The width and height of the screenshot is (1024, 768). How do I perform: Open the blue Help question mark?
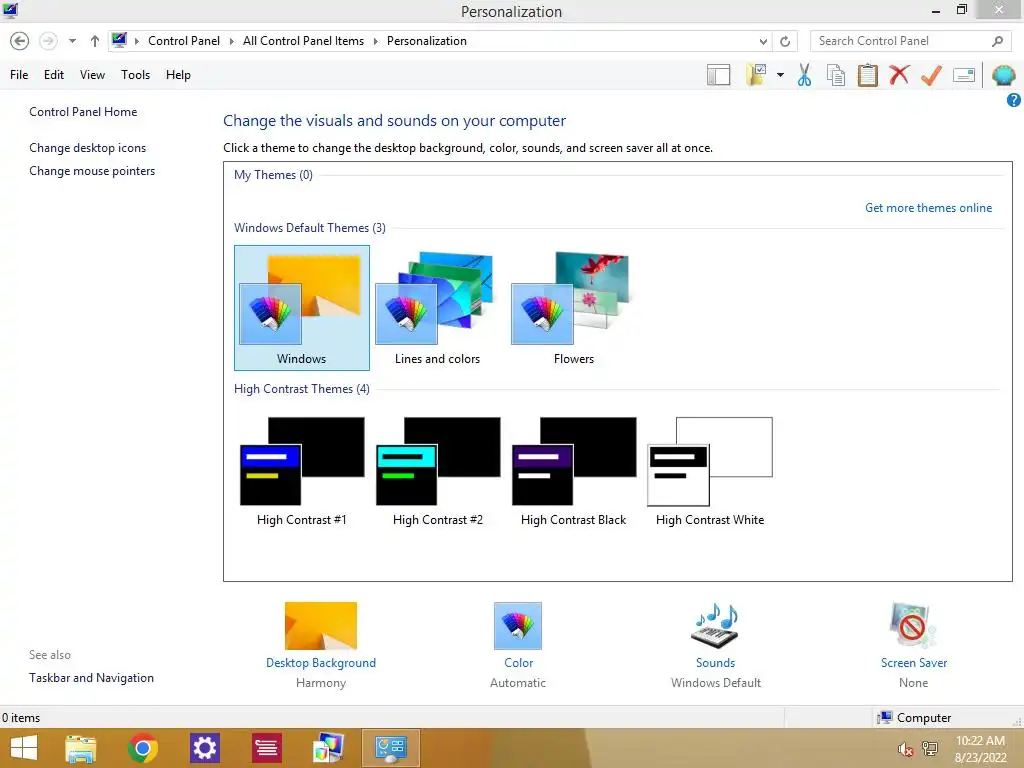tap(1014, 100)
